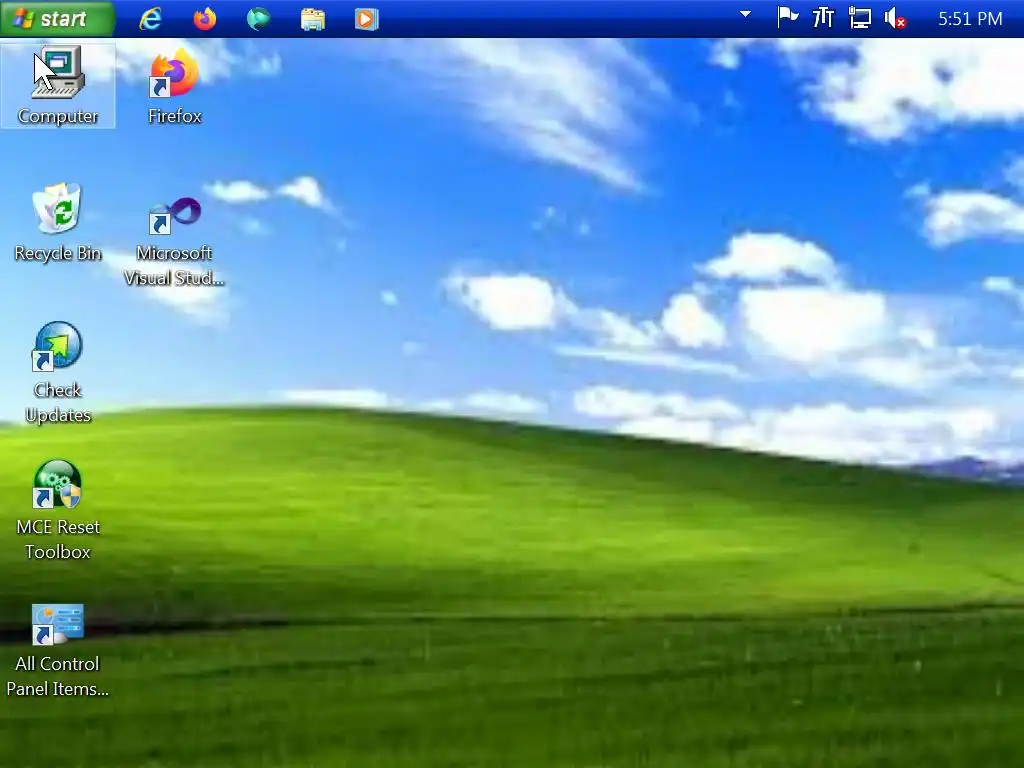Open the Start menu
1024x768 pixels.
[57, 18]
